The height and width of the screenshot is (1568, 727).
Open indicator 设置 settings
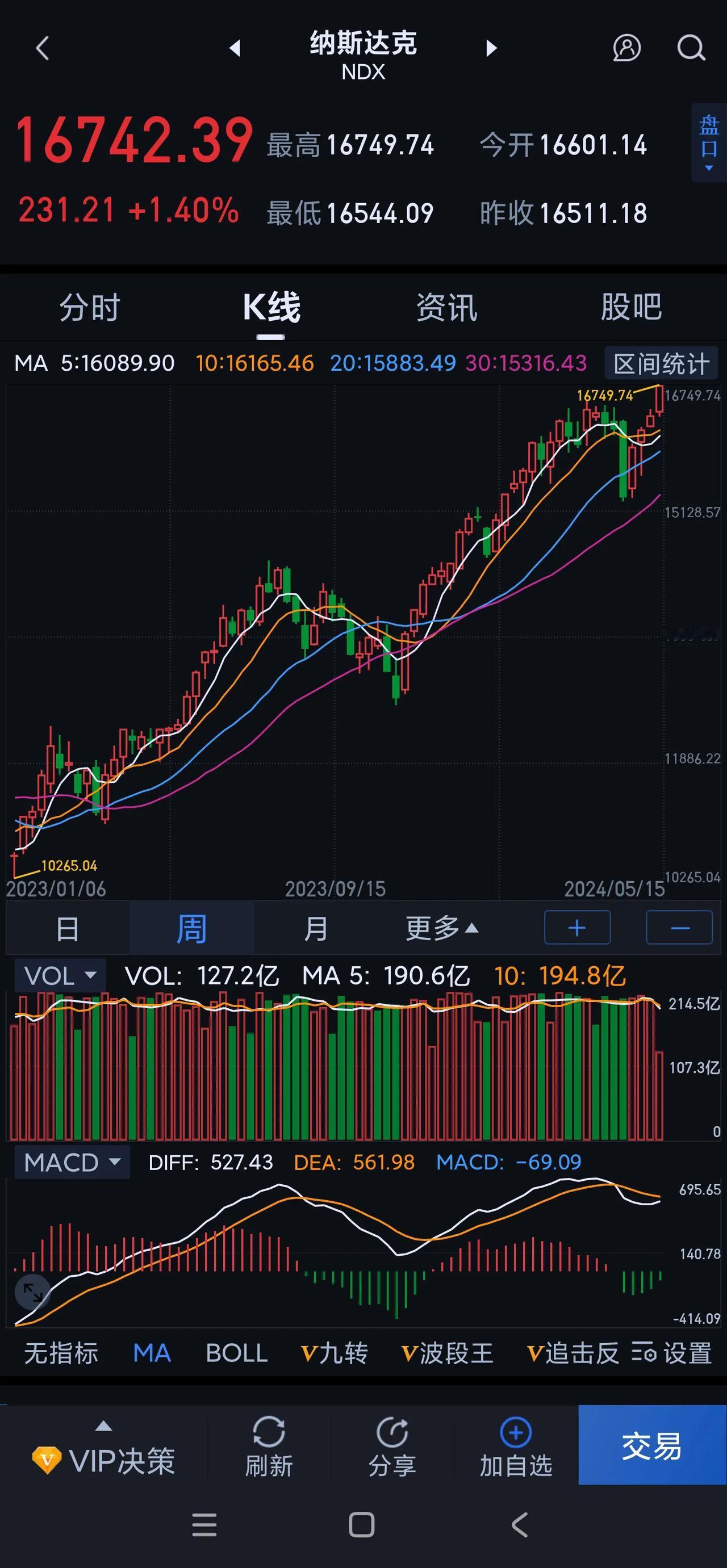(671, 1353)
